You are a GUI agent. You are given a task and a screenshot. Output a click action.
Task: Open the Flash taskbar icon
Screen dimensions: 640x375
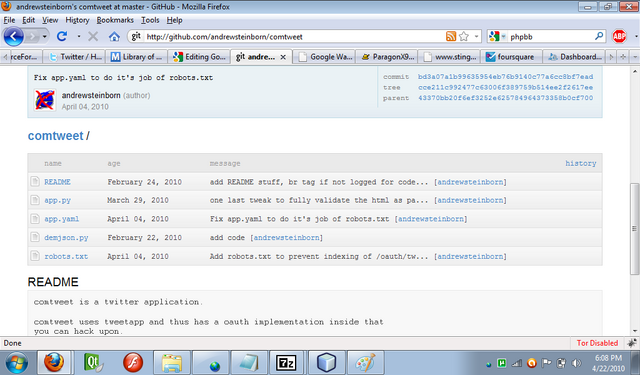pyautogui.click(x=133, y=362)
